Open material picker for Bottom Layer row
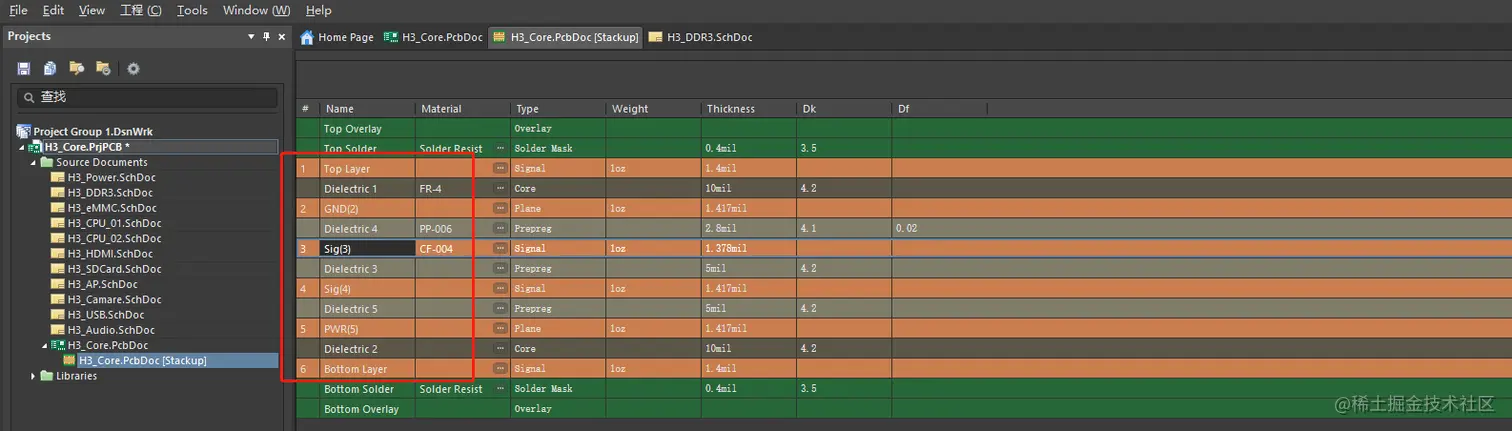 [x=501, y=368]
